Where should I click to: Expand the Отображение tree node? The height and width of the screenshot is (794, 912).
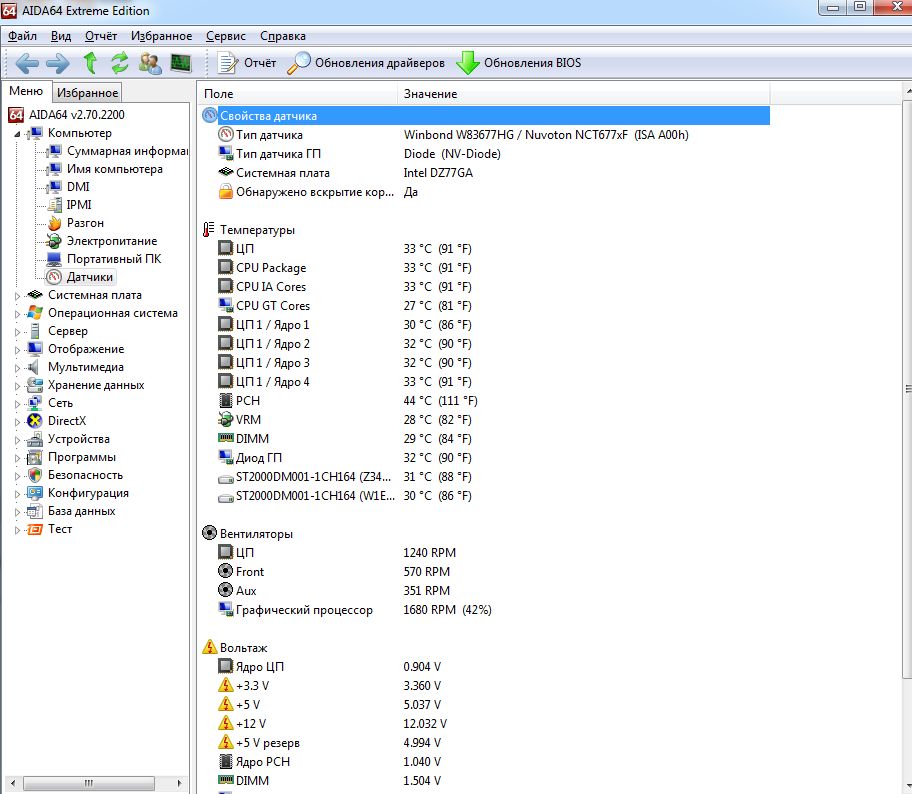point(17,350)
